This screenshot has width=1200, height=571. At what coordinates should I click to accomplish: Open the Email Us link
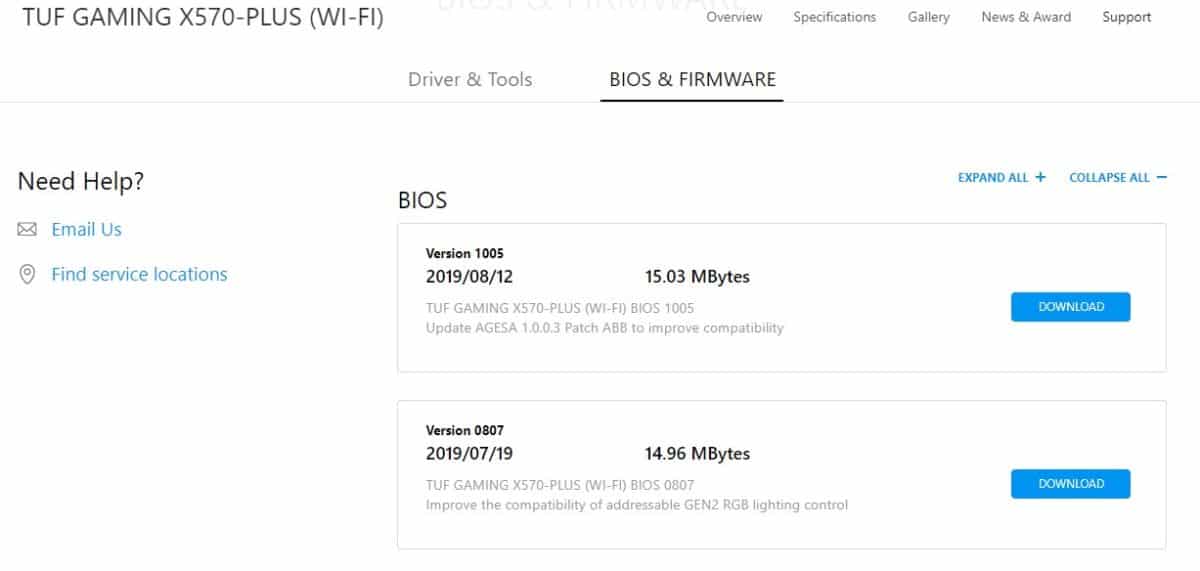click(x=86, y=229)
